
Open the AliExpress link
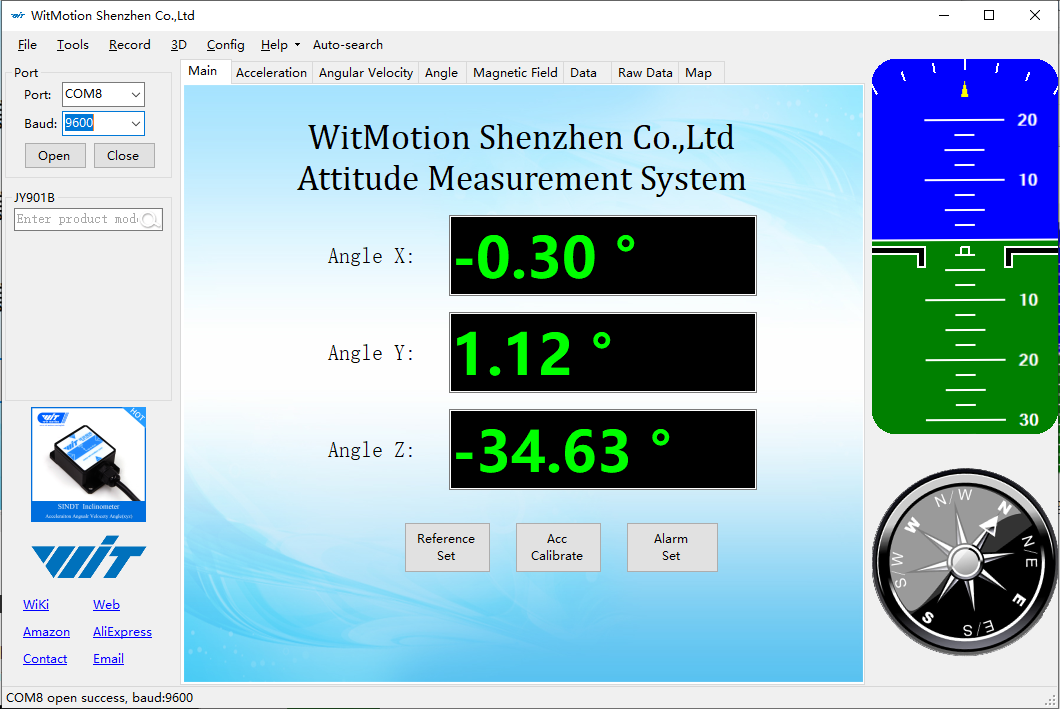(x=122, y=631)
